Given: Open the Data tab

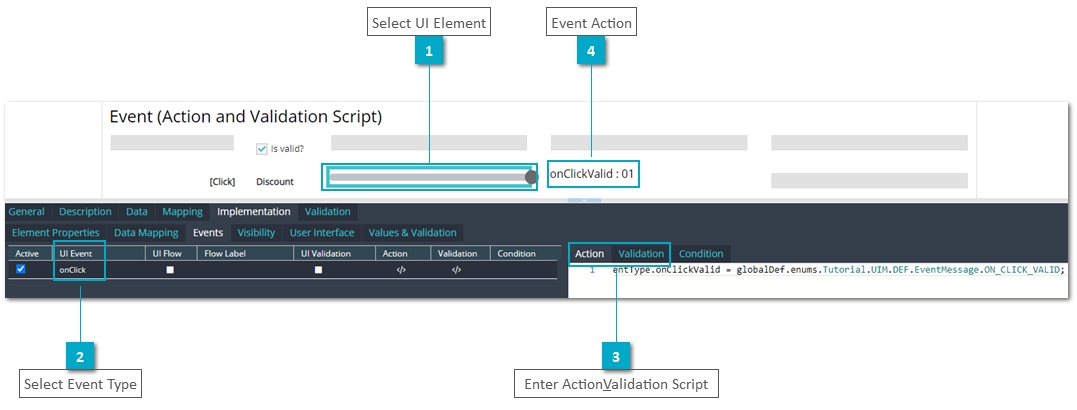Looking at the screenshot, I should coord(137,212).
